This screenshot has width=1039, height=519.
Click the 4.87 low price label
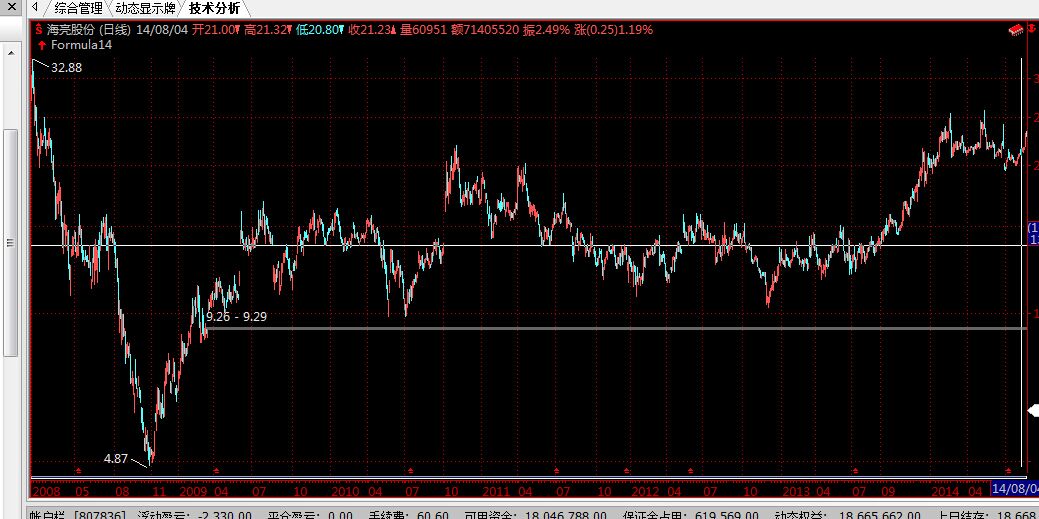pyautogui.click(x=116, y=458)
